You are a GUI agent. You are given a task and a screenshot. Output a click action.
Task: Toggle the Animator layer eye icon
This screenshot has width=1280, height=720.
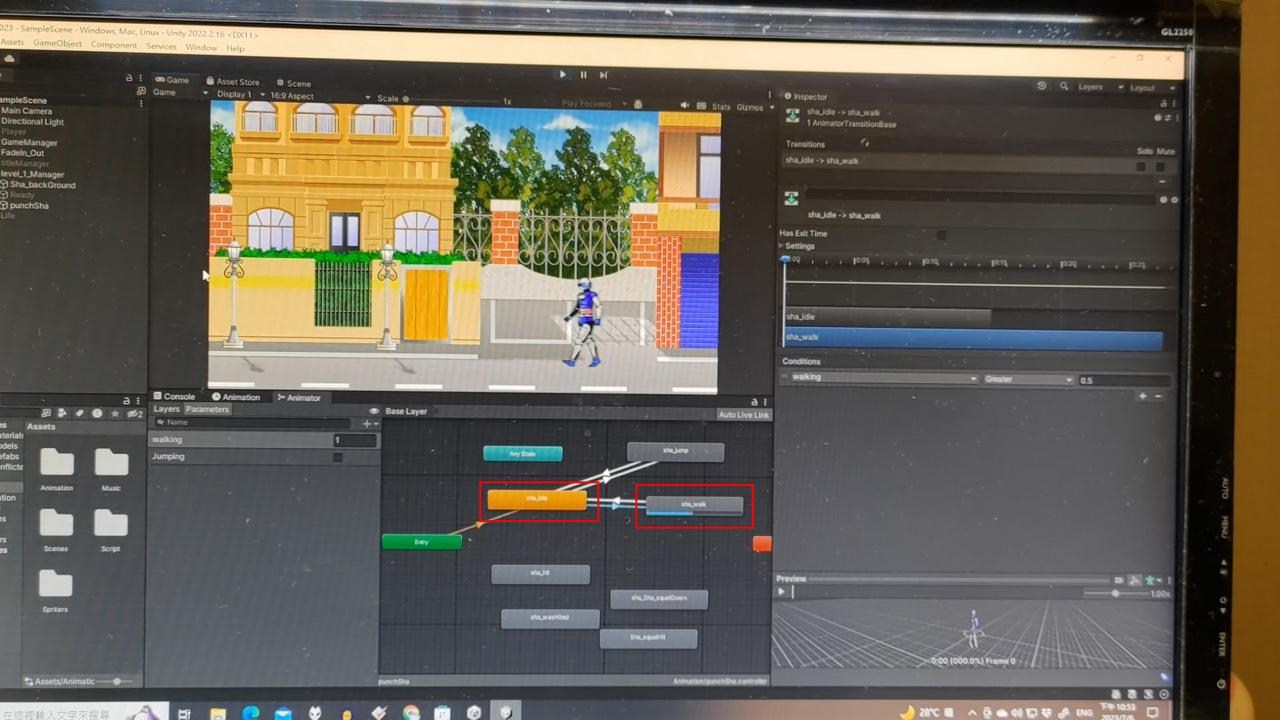374,411
